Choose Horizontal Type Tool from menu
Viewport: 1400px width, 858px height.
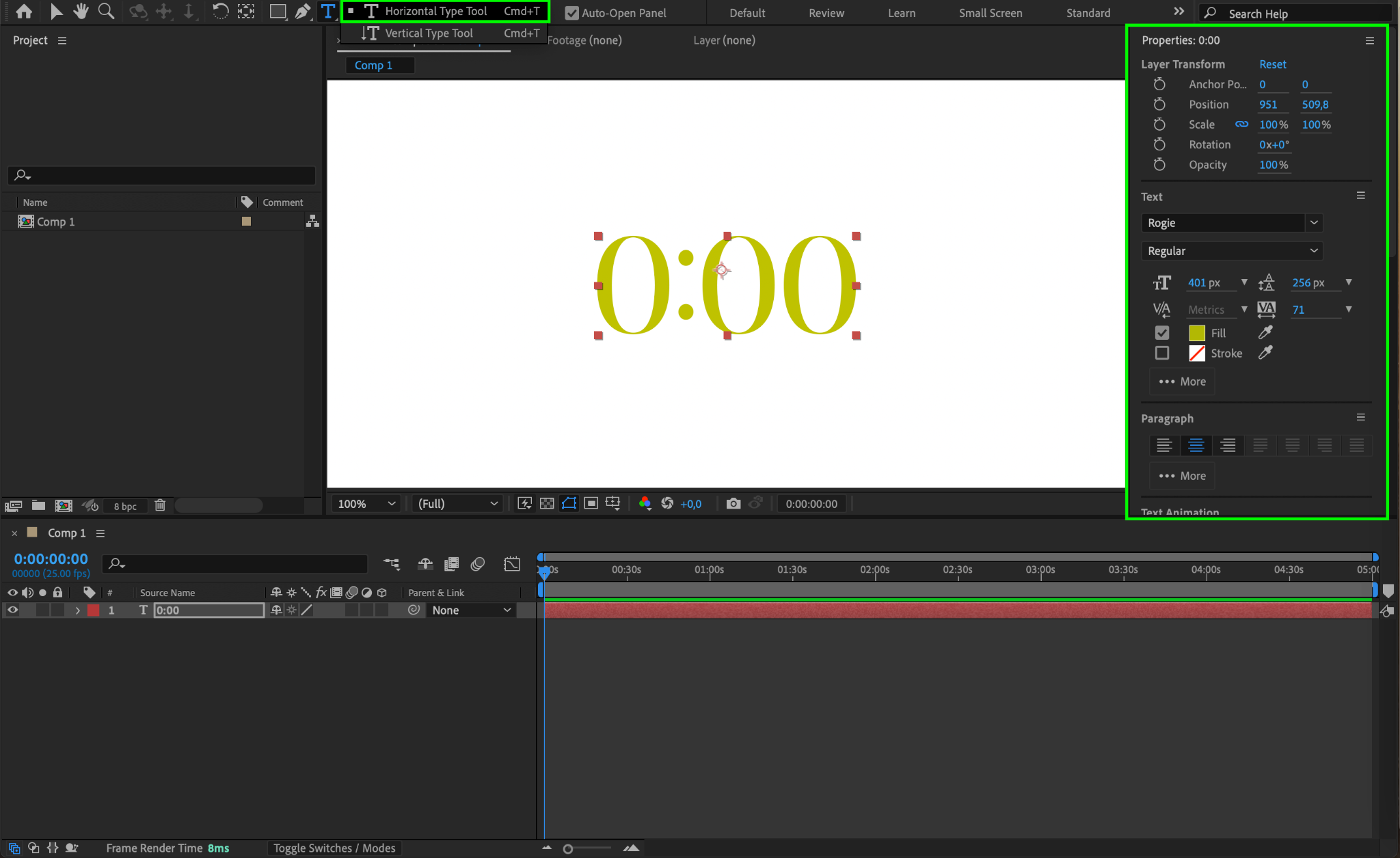[x=445, y=11]
